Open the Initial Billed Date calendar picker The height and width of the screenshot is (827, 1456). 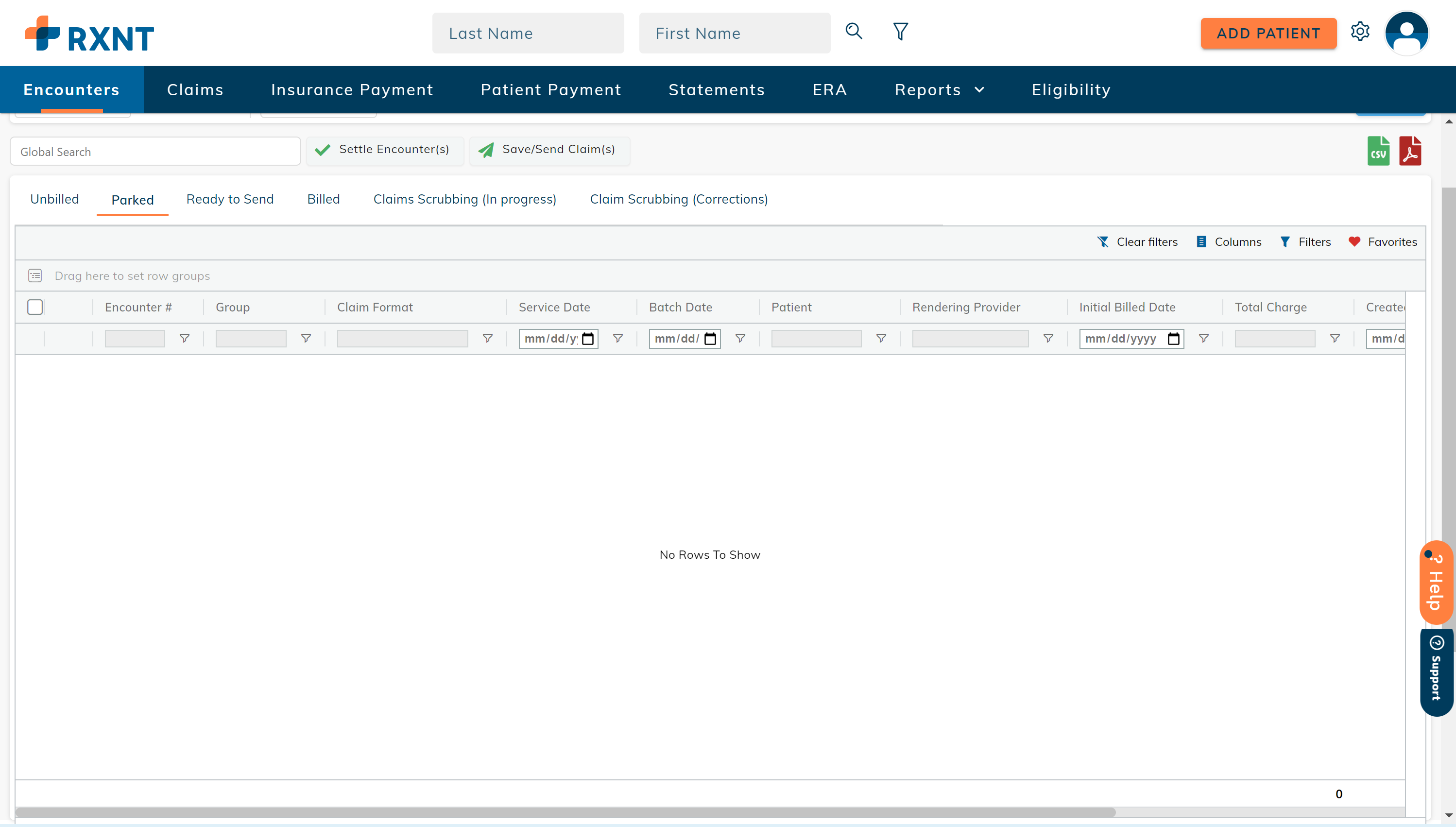(1173, 339)
